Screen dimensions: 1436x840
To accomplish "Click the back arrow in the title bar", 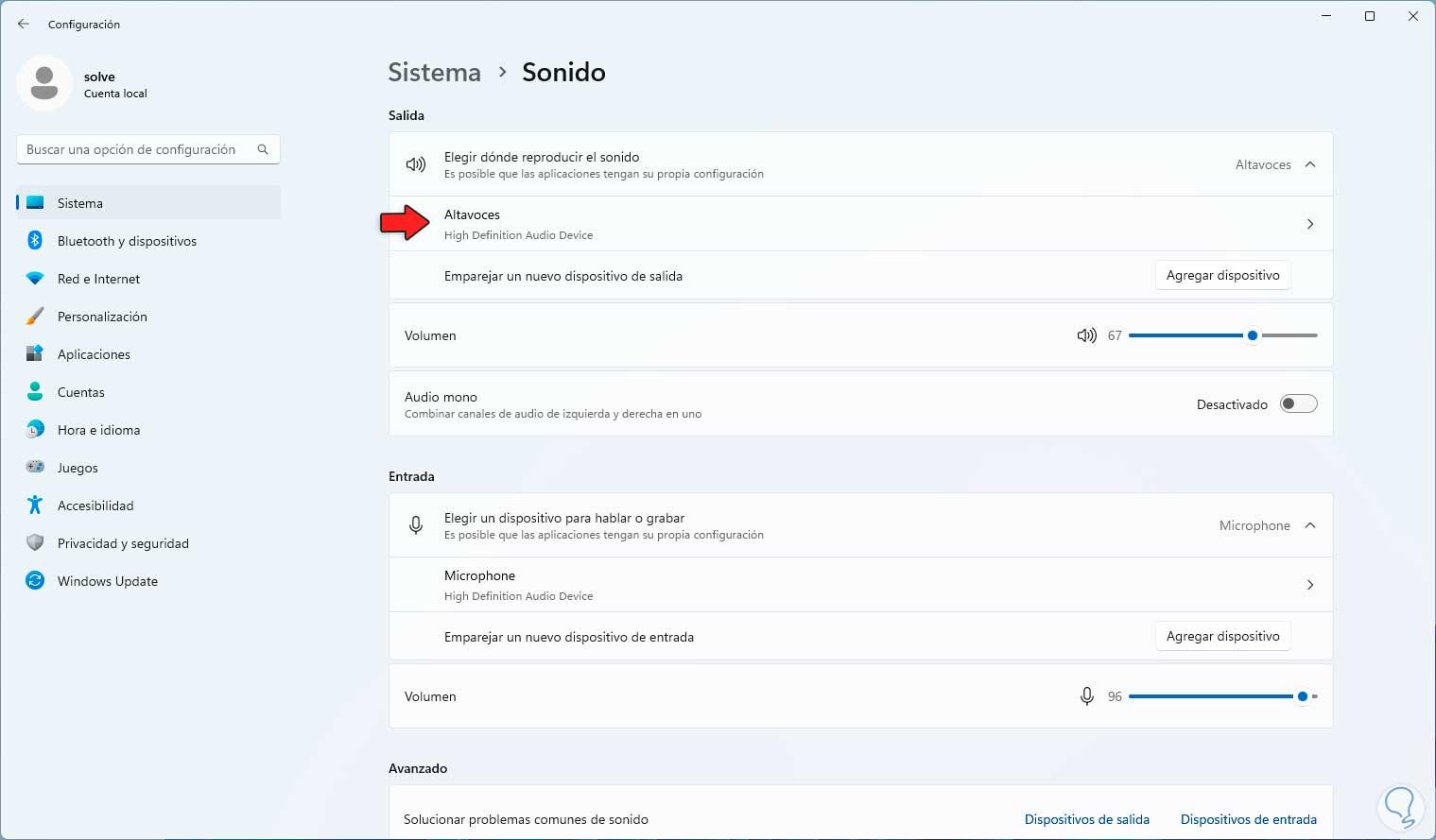I will tap(23, 24).
